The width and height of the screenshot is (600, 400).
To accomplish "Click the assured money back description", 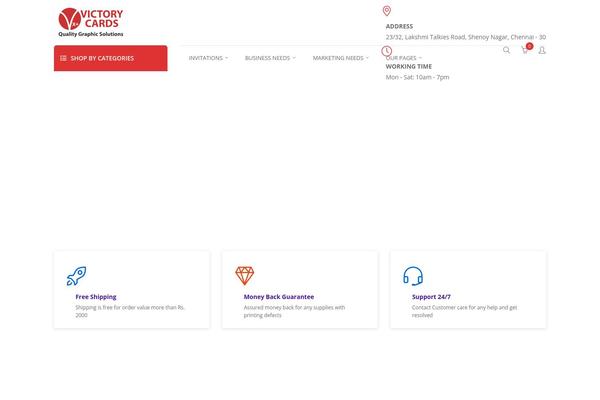I will [294, 311].
